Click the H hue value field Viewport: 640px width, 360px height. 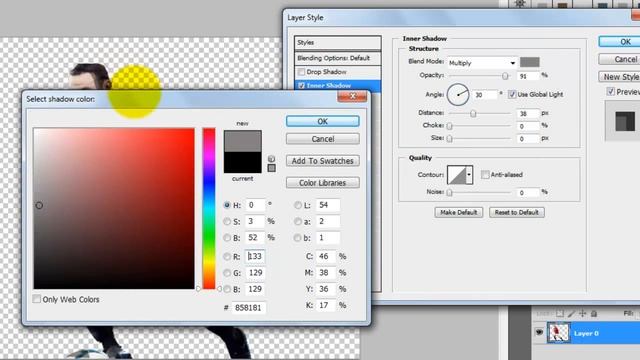255,205
